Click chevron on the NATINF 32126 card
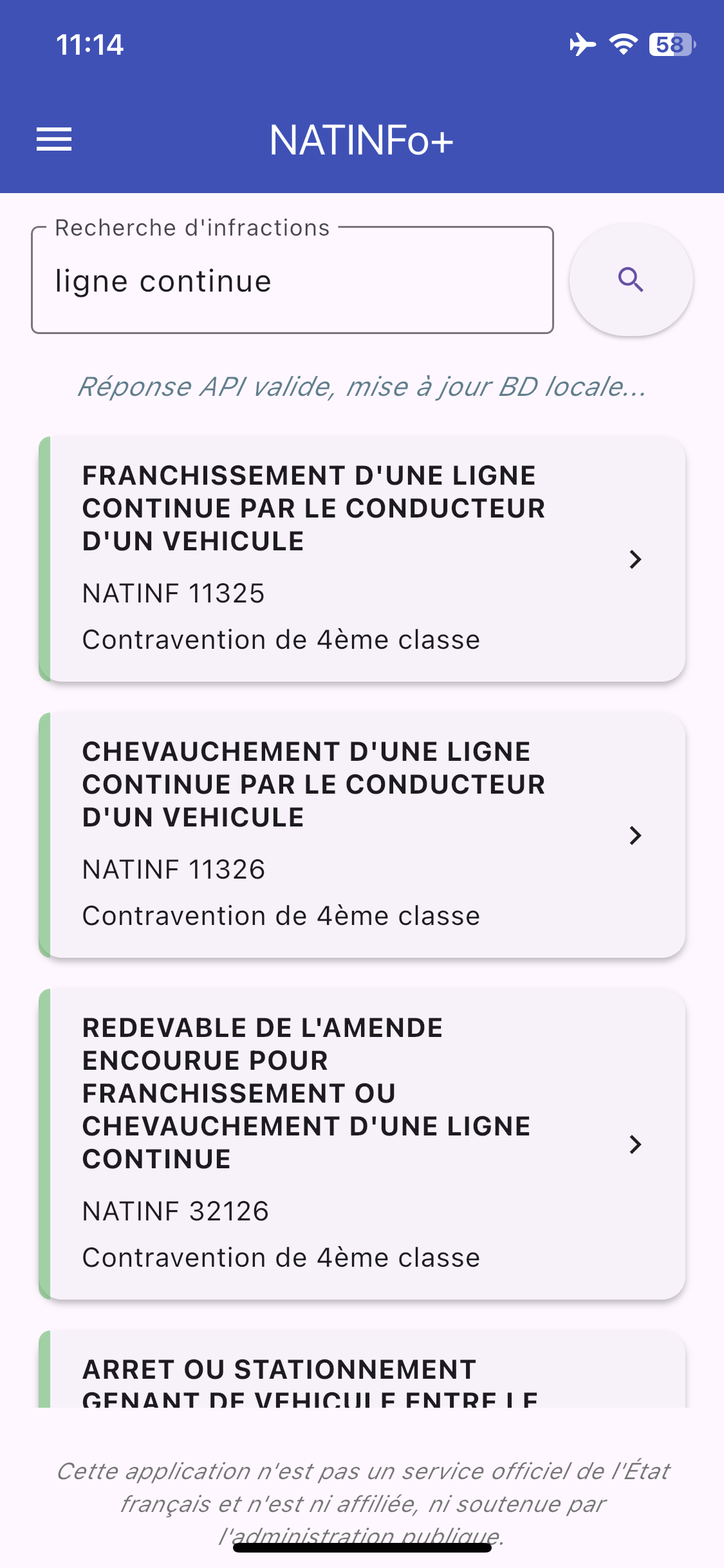 [635, 1144]
